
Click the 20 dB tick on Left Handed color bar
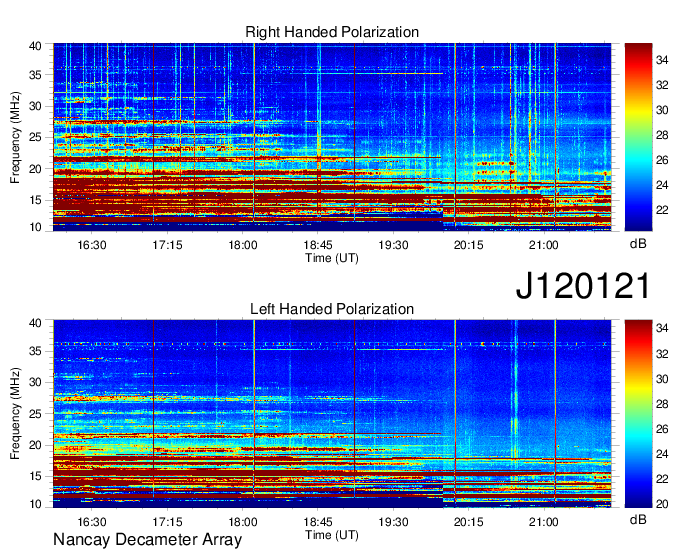point(662,504)
